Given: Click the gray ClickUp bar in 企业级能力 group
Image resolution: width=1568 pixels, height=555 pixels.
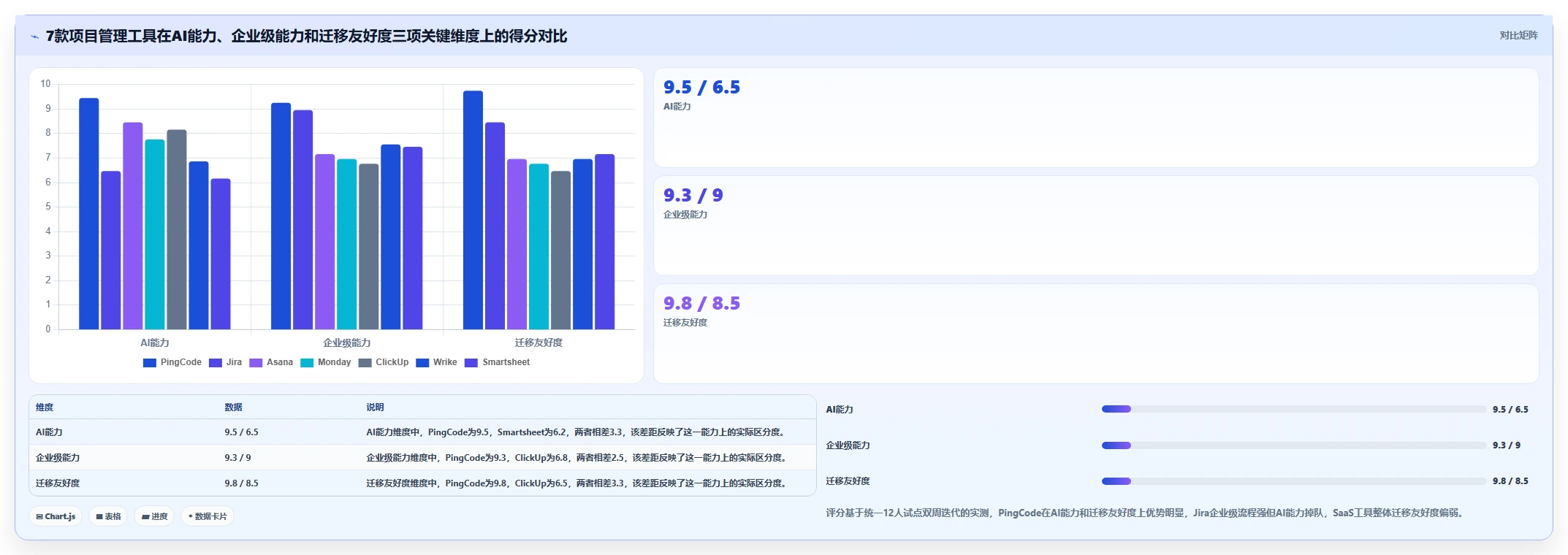Looking at the screenshot, I should pyautogui.click(x=369, y=246).
